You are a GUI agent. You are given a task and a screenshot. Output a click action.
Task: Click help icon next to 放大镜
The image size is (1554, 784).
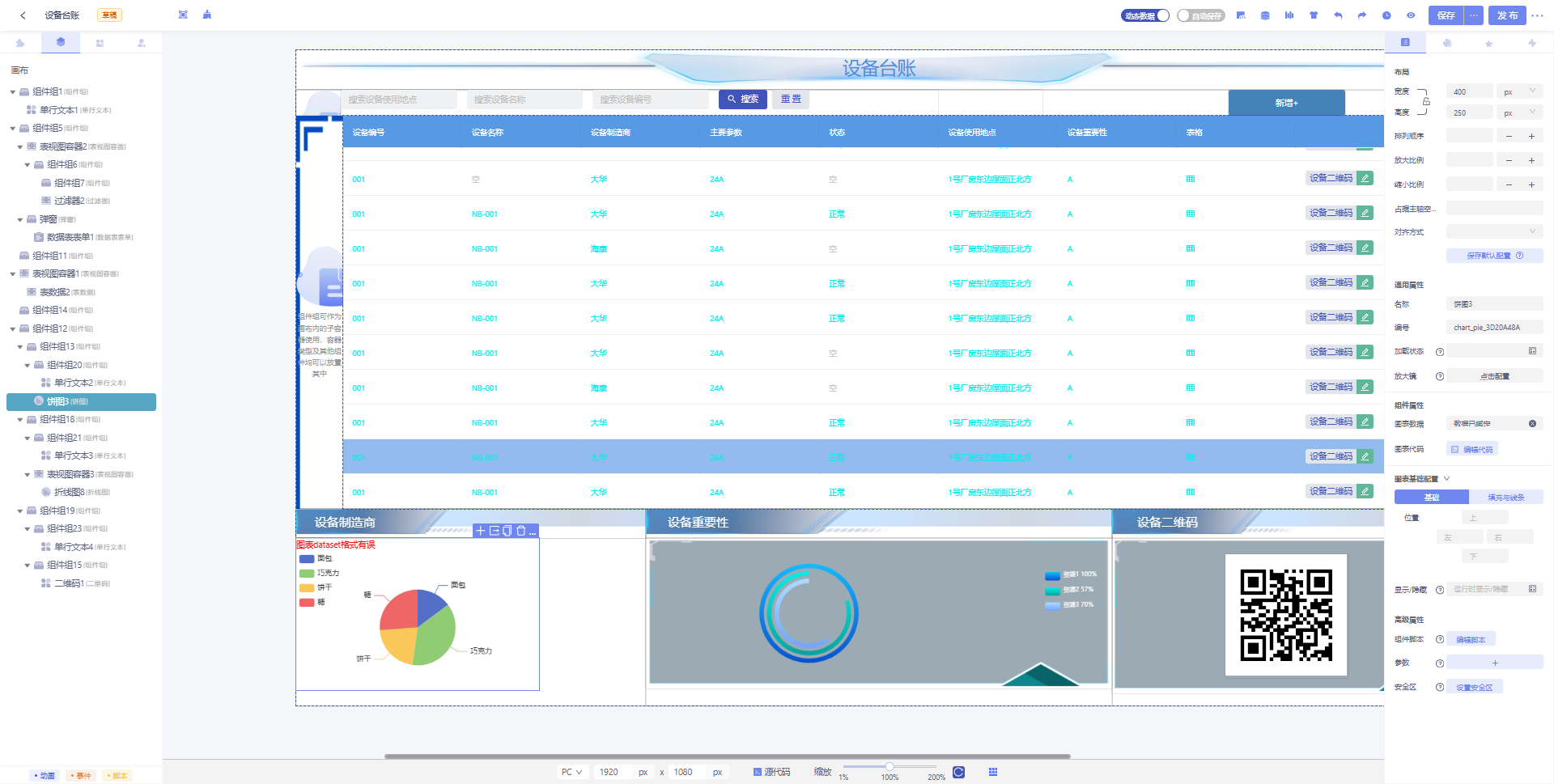tap(1440, 376)
